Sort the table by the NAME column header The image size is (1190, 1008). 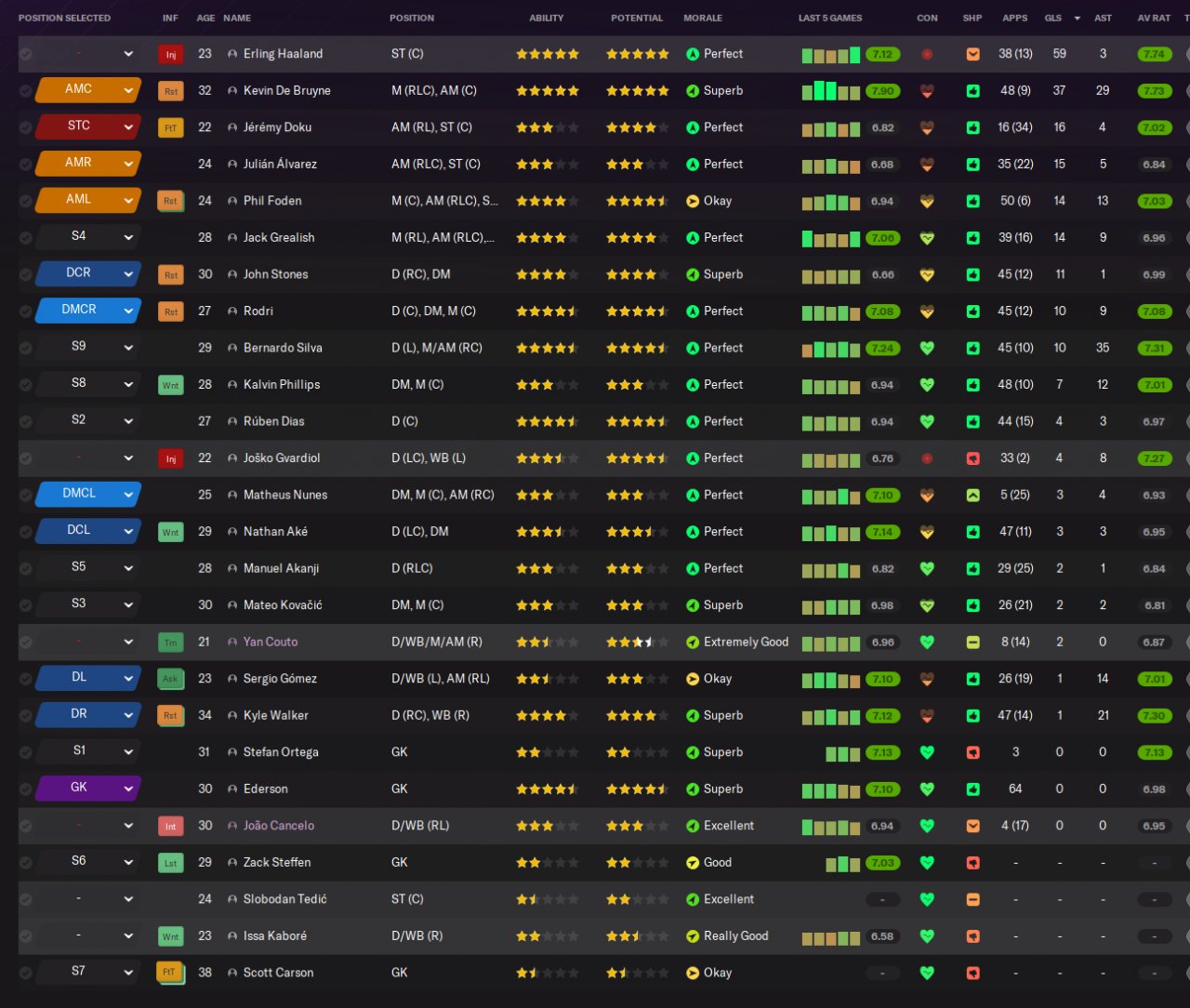coord(237,18)
